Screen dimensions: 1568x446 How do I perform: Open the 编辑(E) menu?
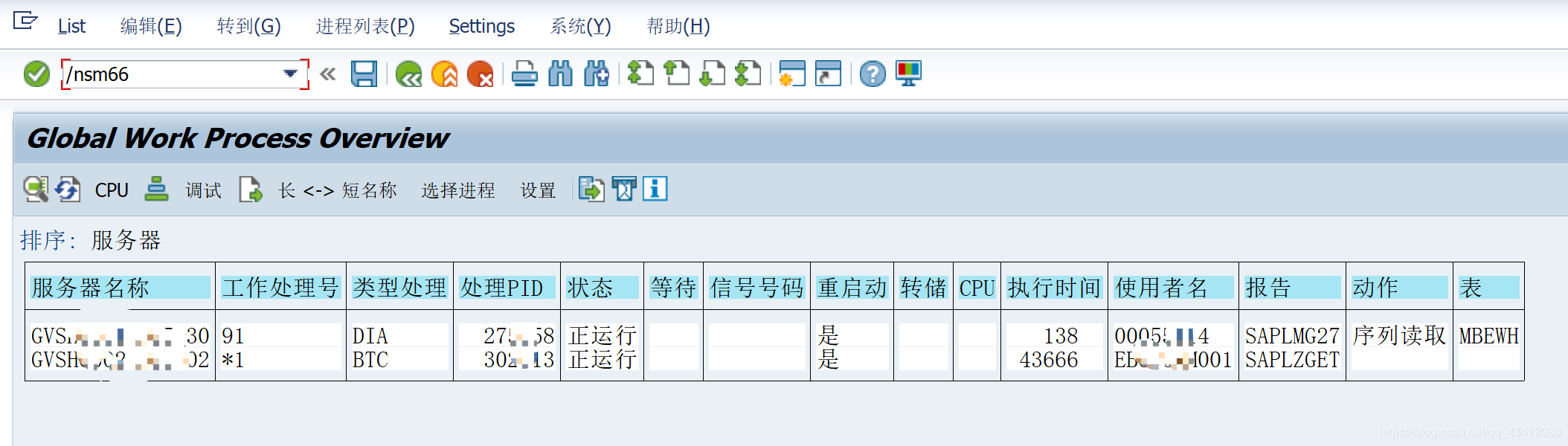point(151,27)
